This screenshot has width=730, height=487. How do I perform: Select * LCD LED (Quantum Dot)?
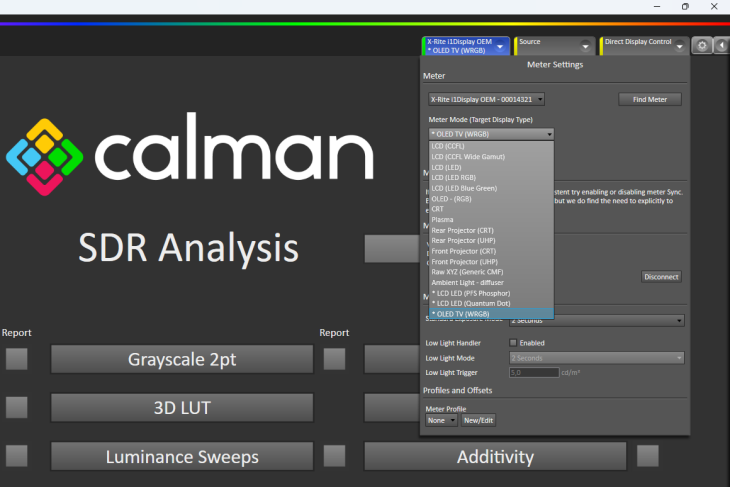pos(491,304)
